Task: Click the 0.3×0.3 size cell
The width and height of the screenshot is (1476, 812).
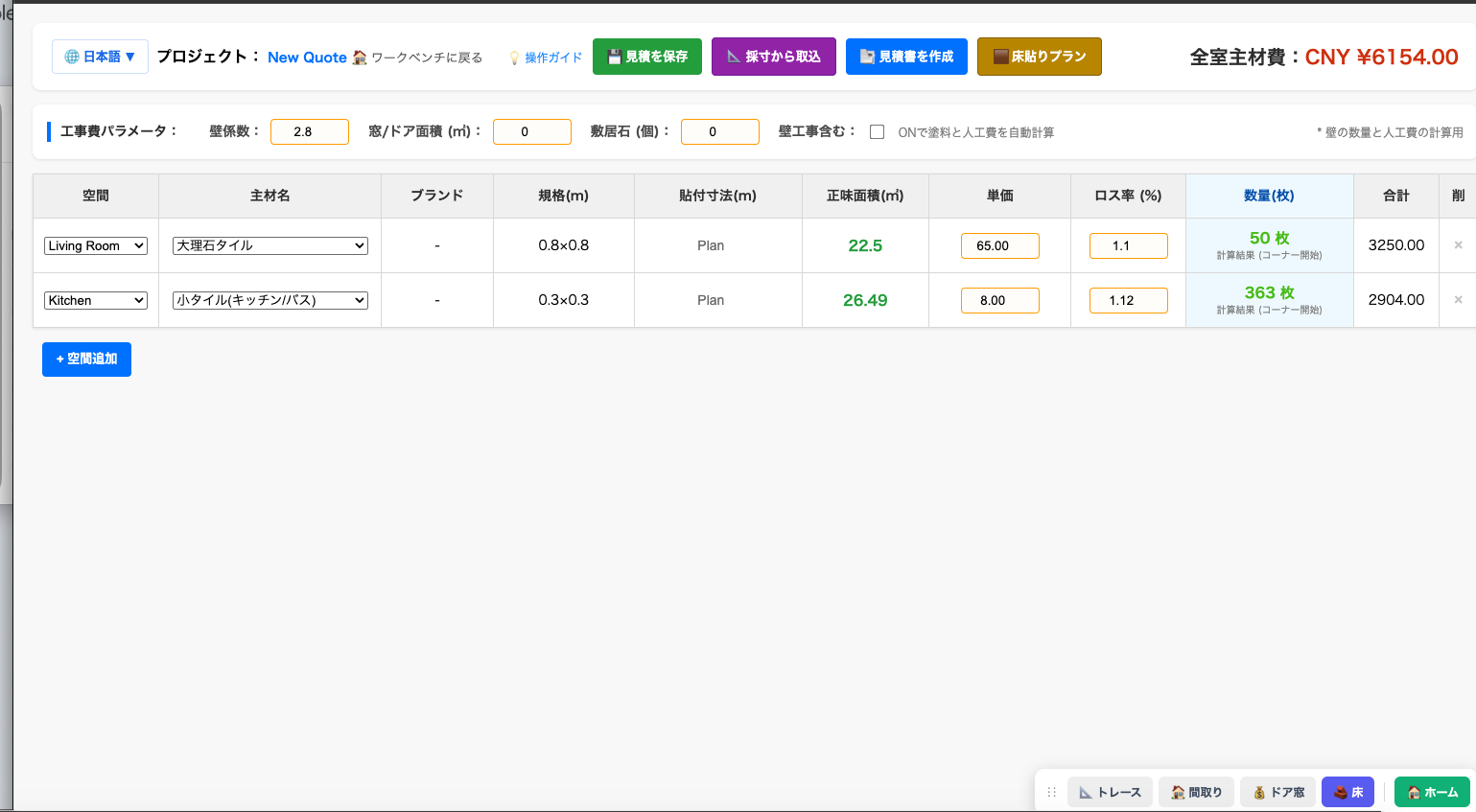Action: (564, 300)
